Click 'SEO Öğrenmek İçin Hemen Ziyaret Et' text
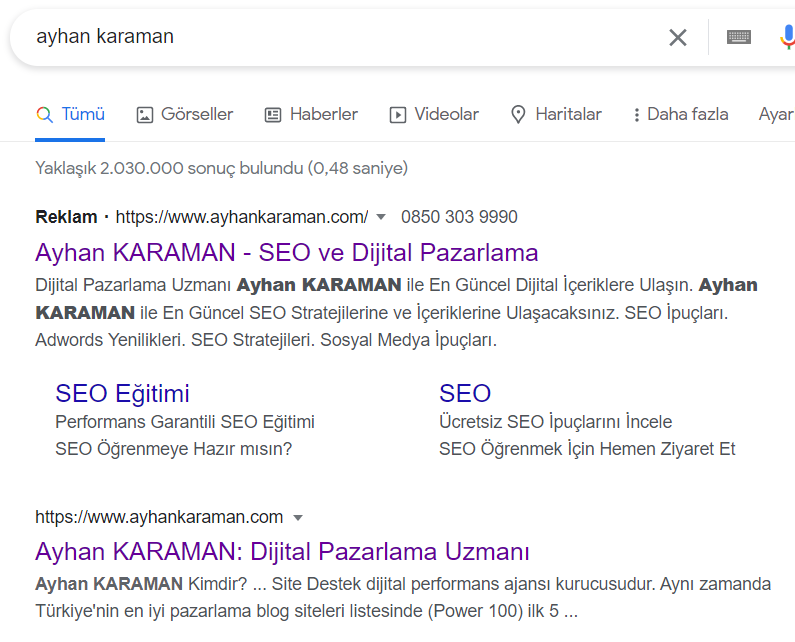795x642 pixels. coord(587,449)
